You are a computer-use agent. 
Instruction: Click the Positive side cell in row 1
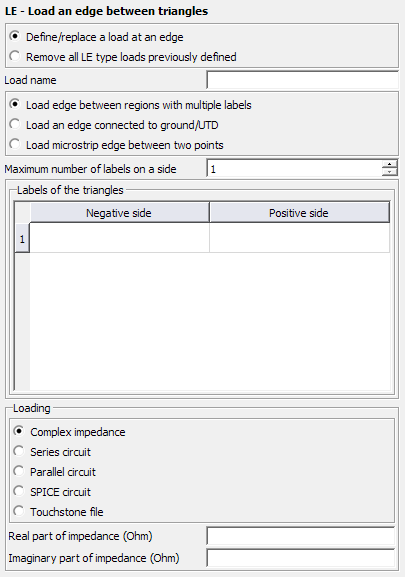click(x=299, y=238)
